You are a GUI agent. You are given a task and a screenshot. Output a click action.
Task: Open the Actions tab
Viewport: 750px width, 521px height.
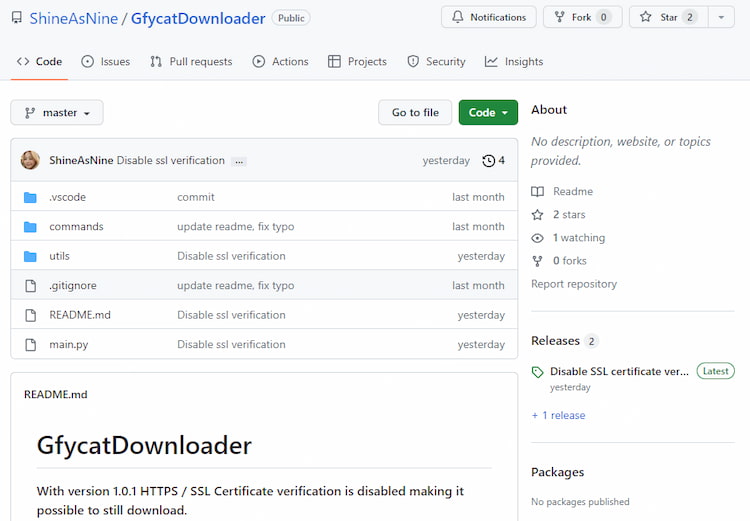(280, 62)
